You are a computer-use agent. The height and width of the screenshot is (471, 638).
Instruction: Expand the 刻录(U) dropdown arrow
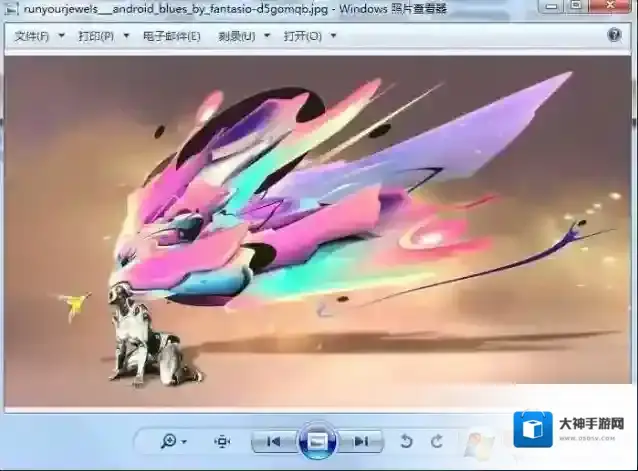click(267, 36)
